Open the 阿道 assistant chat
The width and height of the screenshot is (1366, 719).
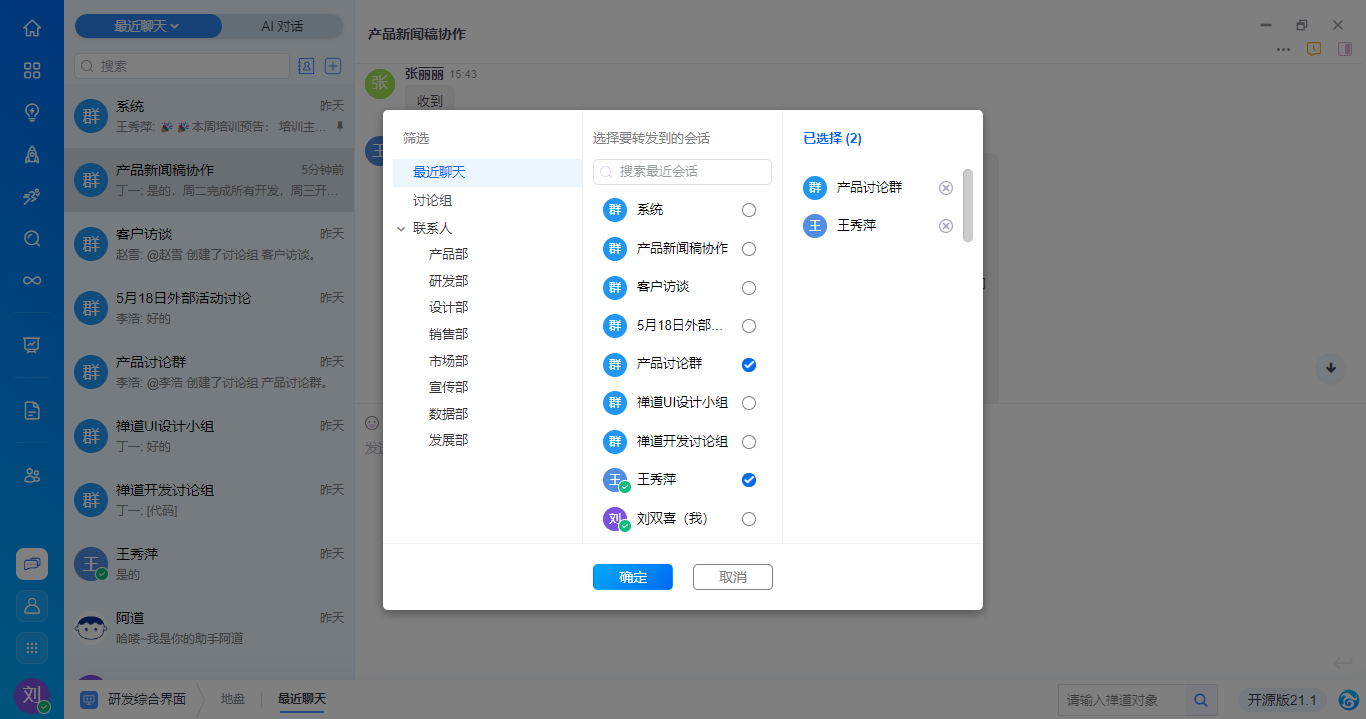(209, 627)
